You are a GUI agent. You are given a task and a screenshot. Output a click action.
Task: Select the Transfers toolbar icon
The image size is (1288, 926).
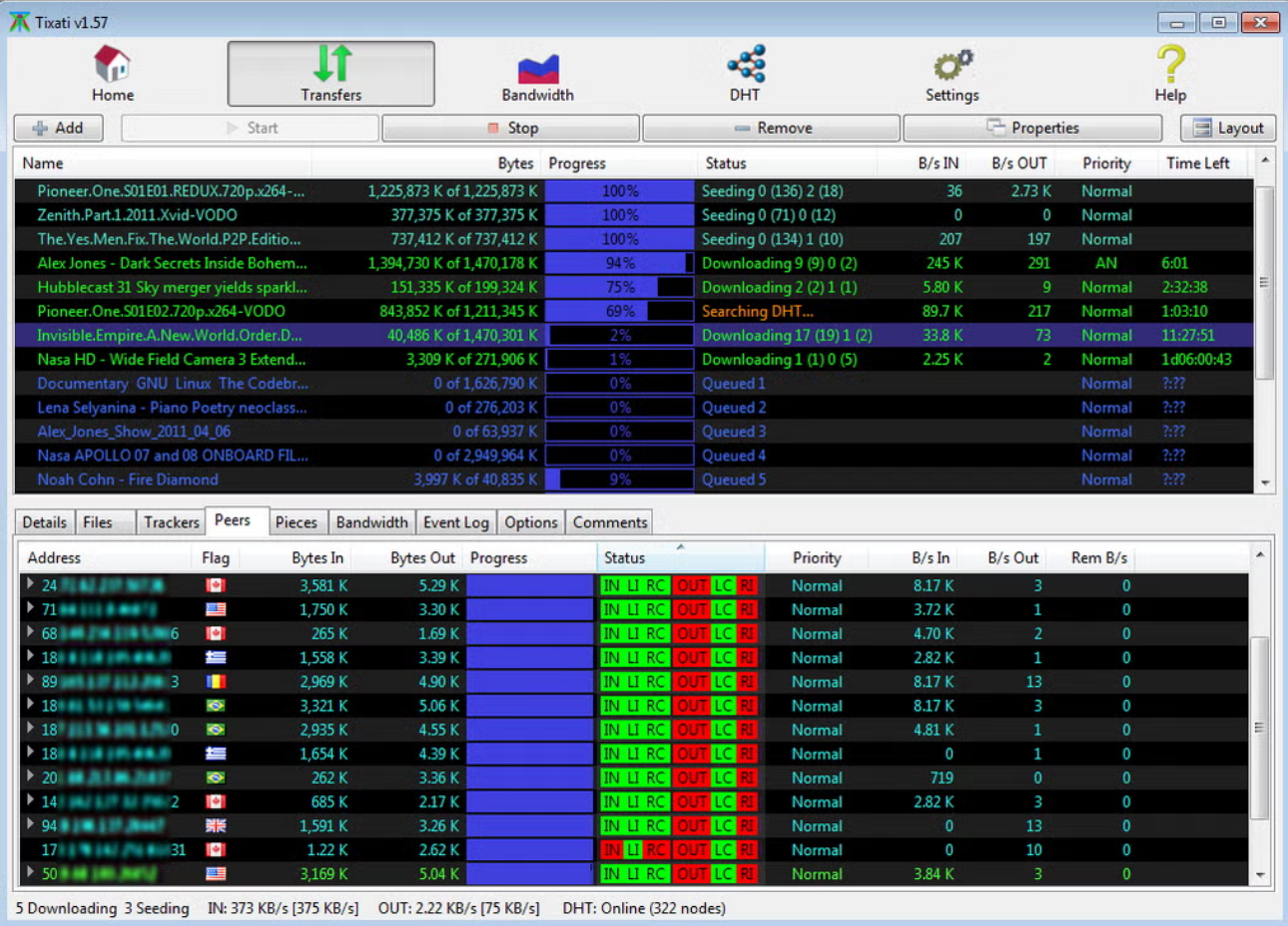pyautogui.click(x=331, y=64)
